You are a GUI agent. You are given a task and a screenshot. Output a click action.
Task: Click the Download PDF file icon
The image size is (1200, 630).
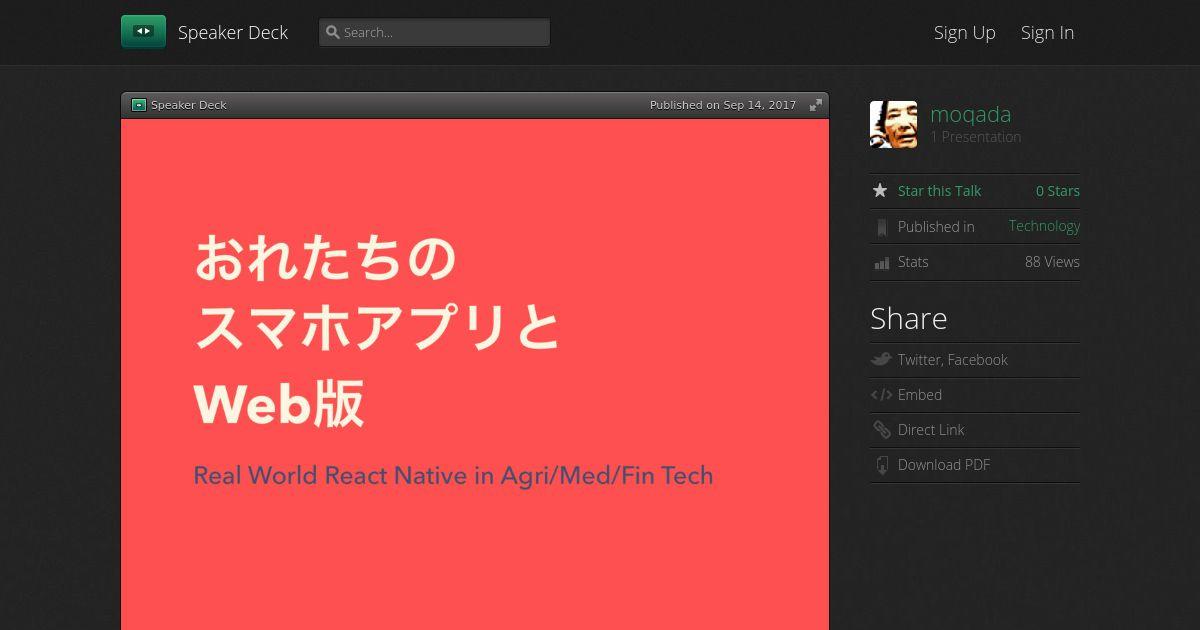881,465
